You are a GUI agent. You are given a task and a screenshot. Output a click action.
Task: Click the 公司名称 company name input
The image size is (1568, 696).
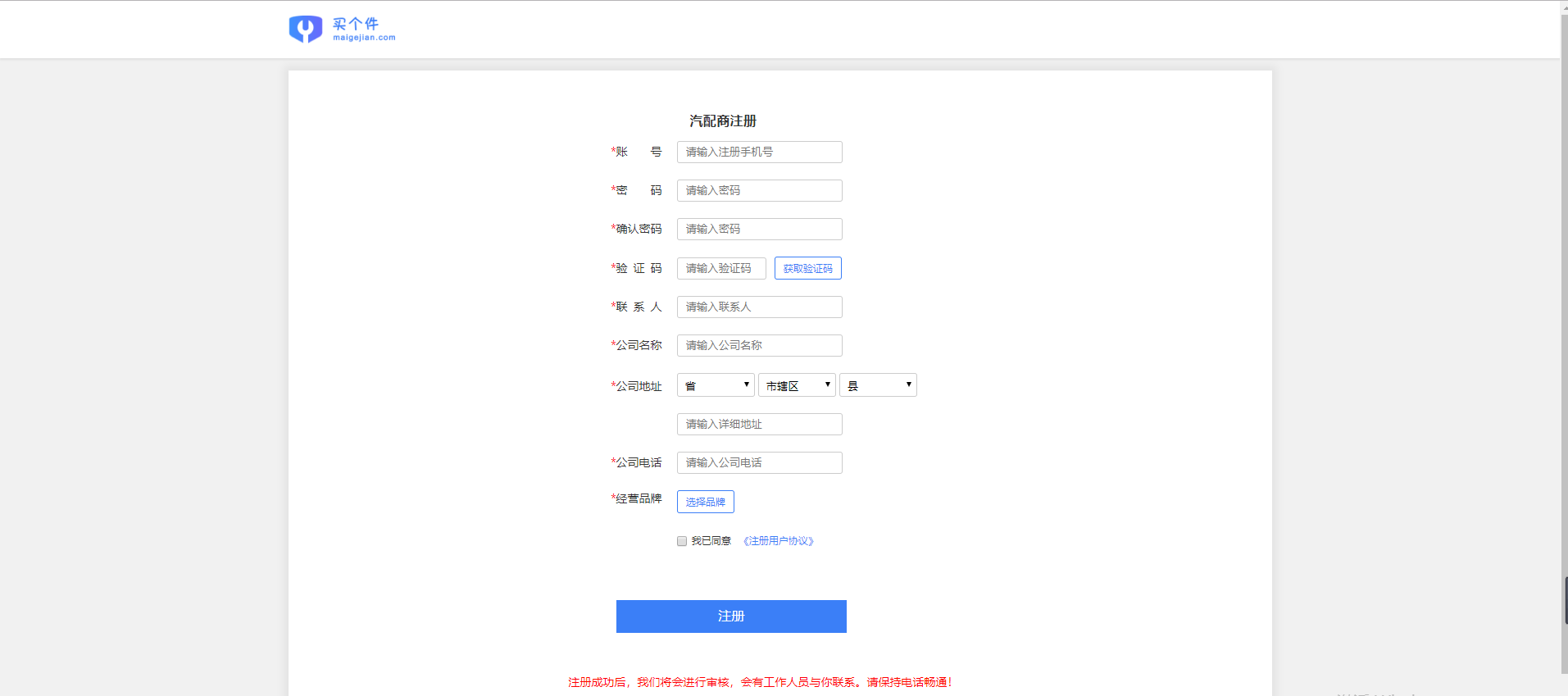759,346
